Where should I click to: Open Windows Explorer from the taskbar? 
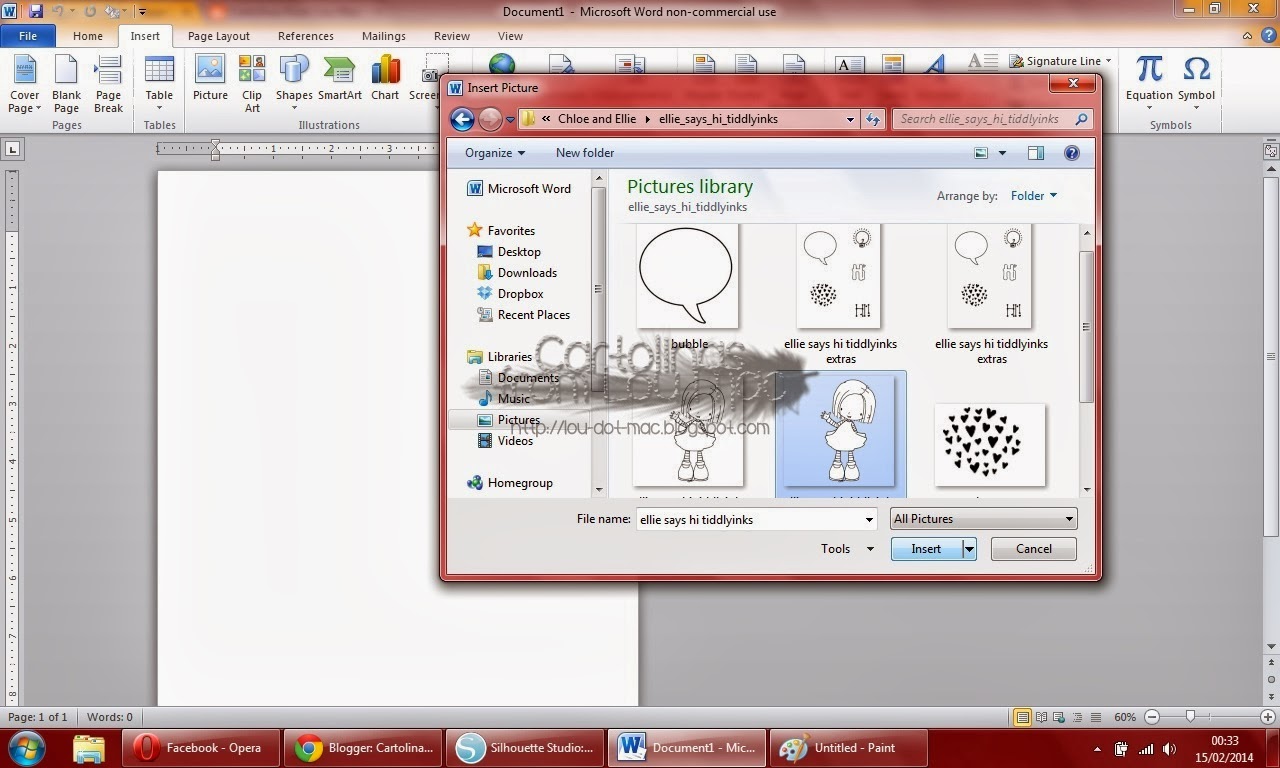click(x=89, y=747)
